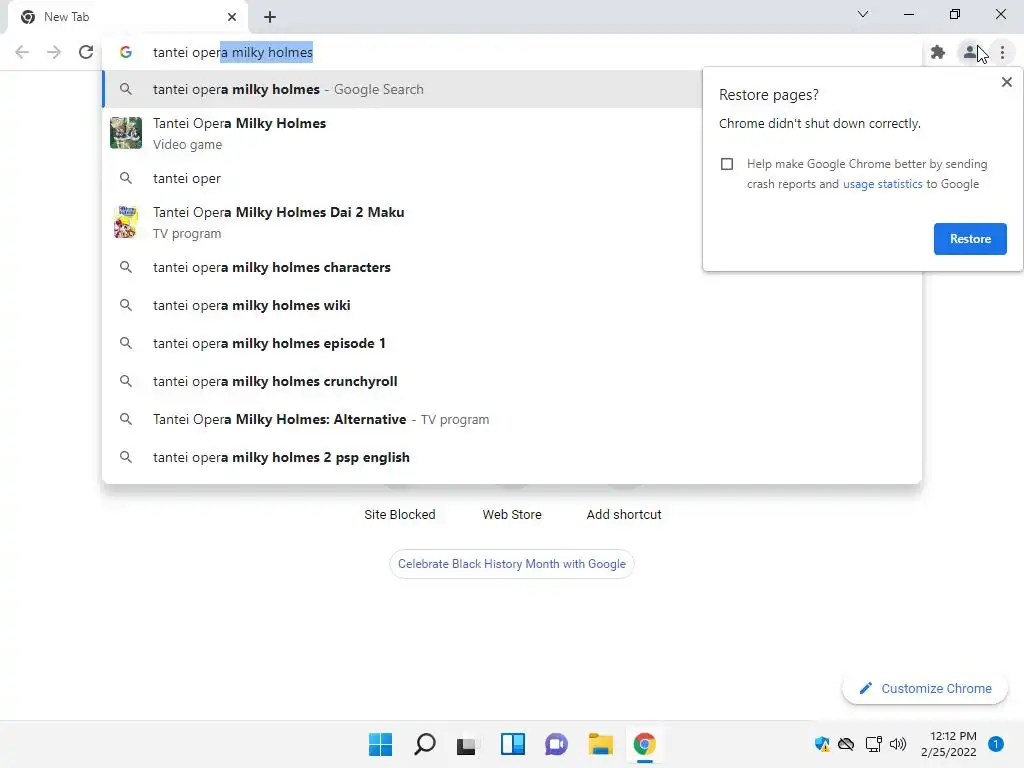Viewport: 1024px width, 768px height.
Task: Open Task View on the taskbar
Action: pos(468,744)
